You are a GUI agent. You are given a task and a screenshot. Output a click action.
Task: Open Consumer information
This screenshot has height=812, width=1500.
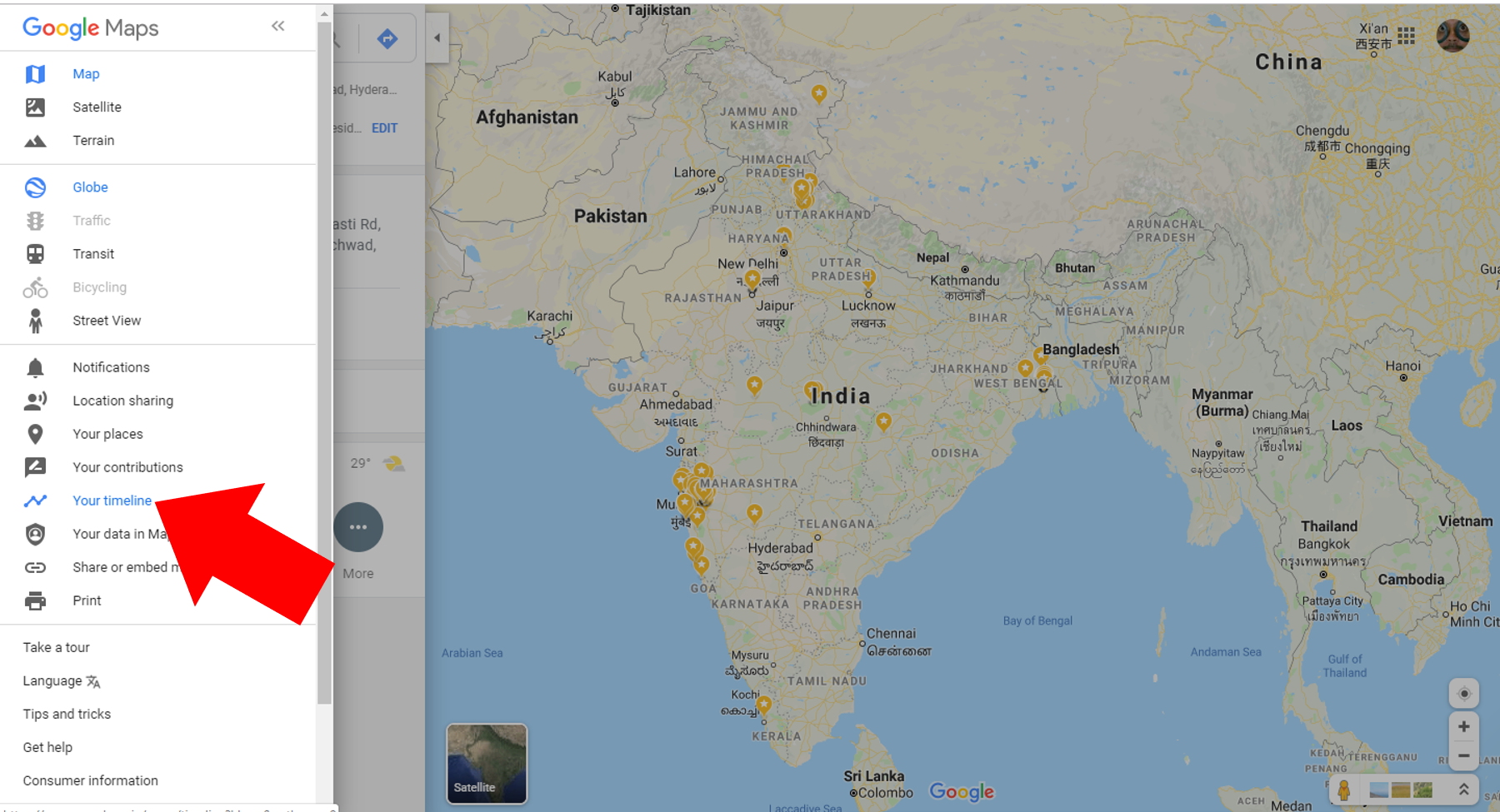click(90, 780)
